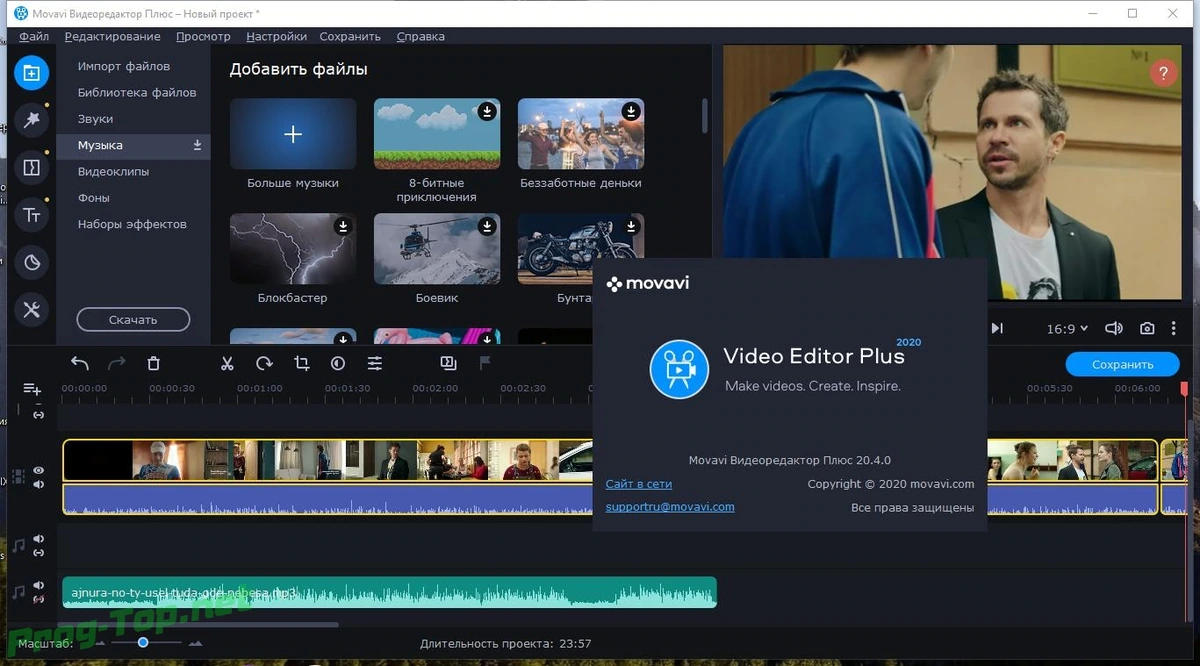Open the Редактирование menu
The width and height of the screenshot is (1200, 666).
112,36
